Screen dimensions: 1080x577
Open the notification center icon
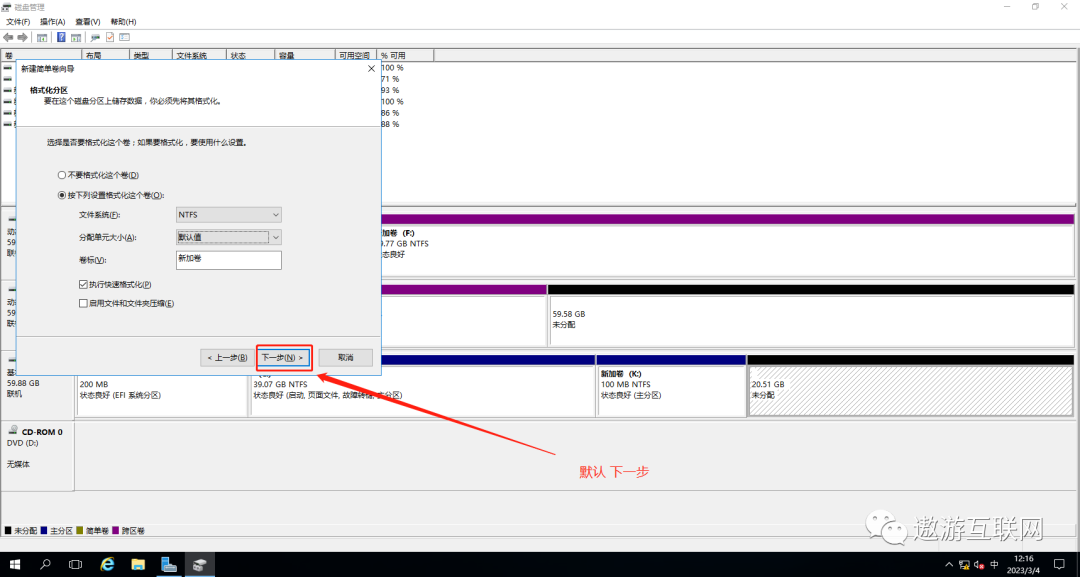1059,565
